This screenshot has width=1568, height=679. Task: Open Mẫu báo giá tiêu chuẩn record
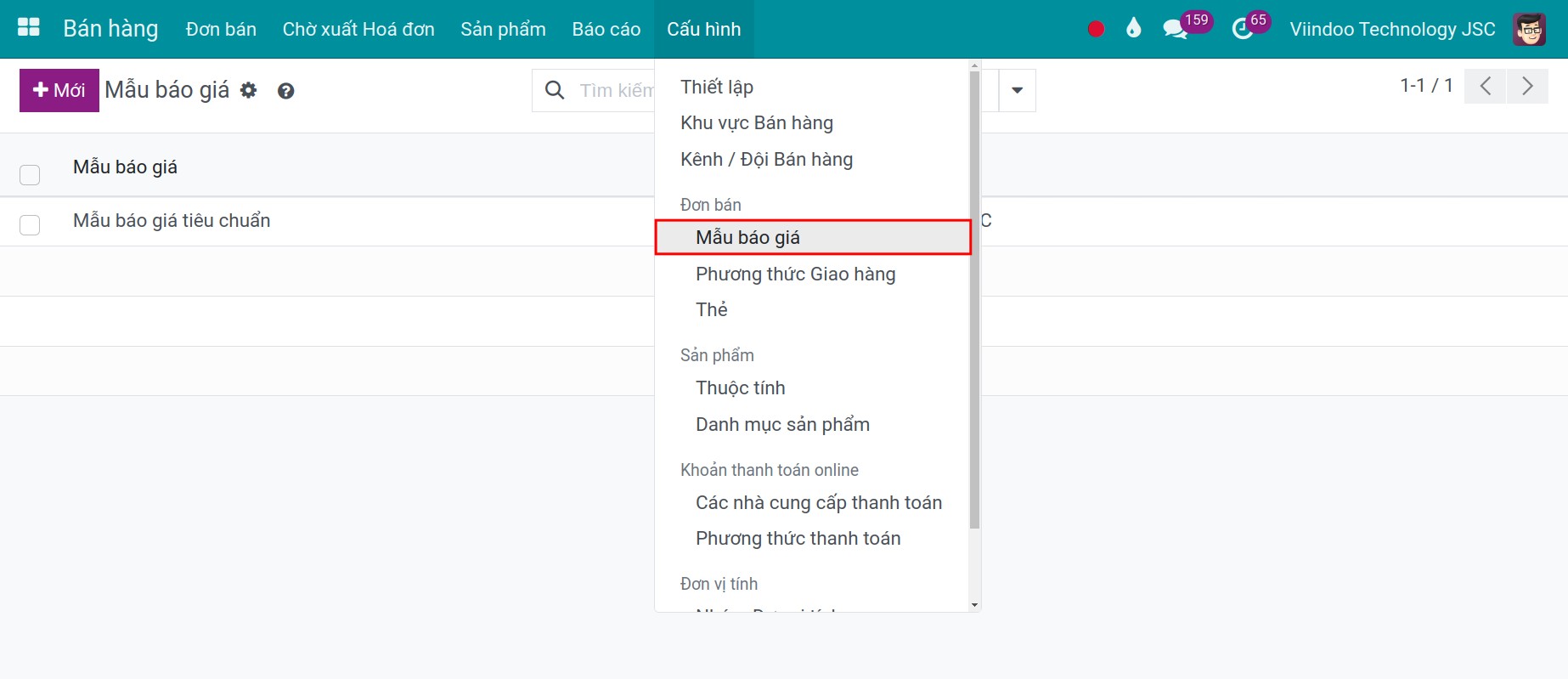172,221
